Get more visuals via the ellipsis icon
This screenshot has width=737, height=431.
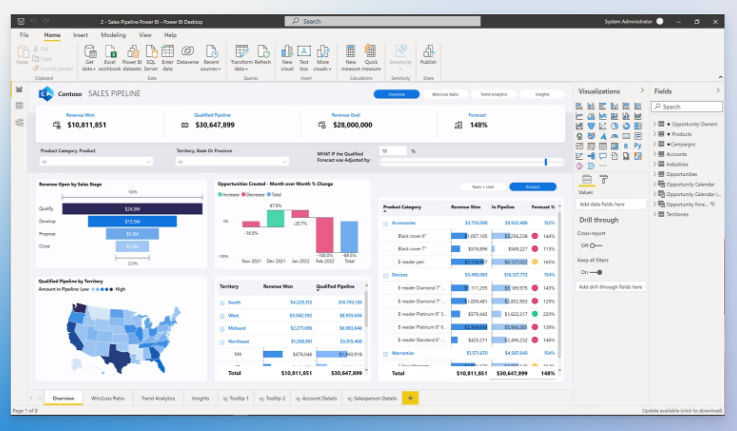click(x=603, y=166)
